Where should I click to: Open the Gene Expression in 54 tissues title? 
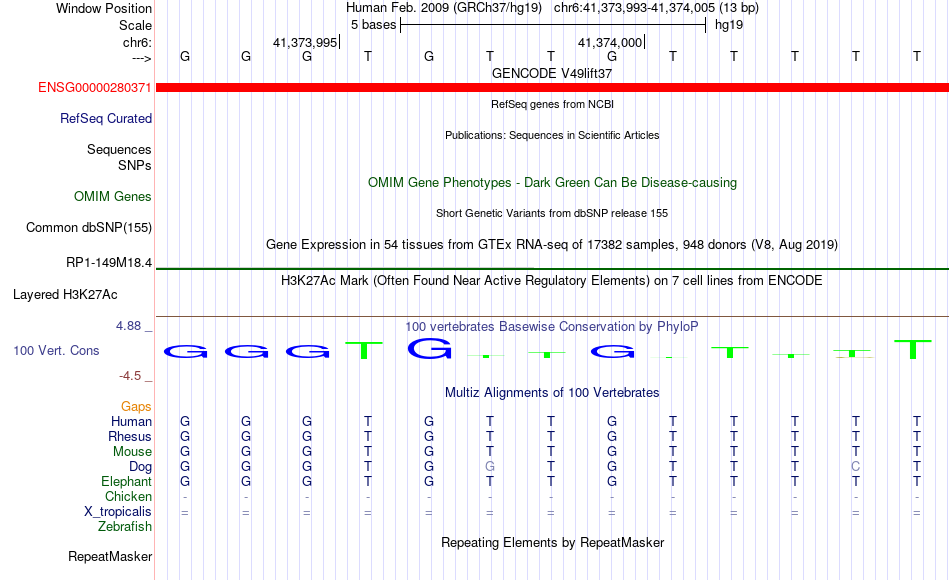click(x=552, y=244)
